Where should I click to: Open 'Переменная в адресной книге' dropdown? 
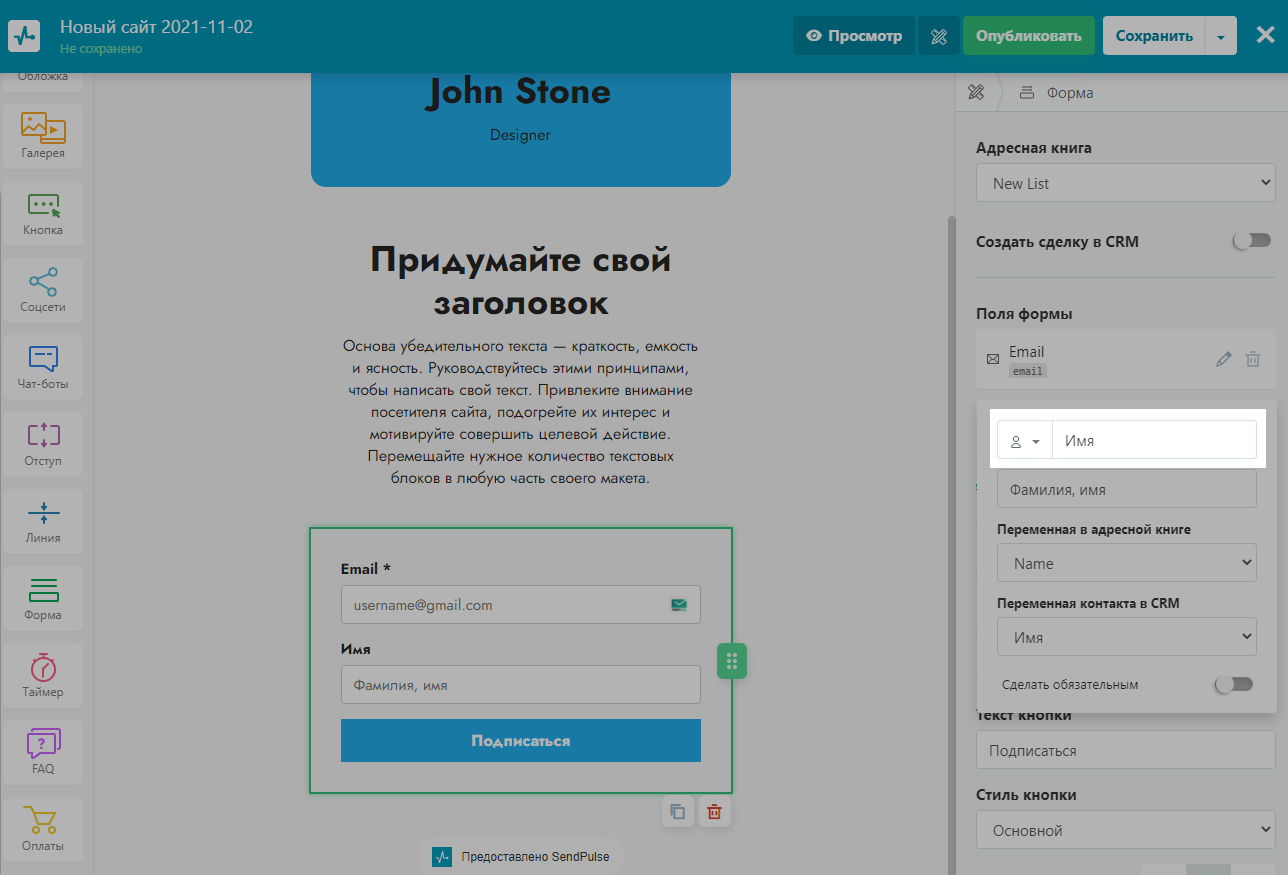coord(1126,563)
